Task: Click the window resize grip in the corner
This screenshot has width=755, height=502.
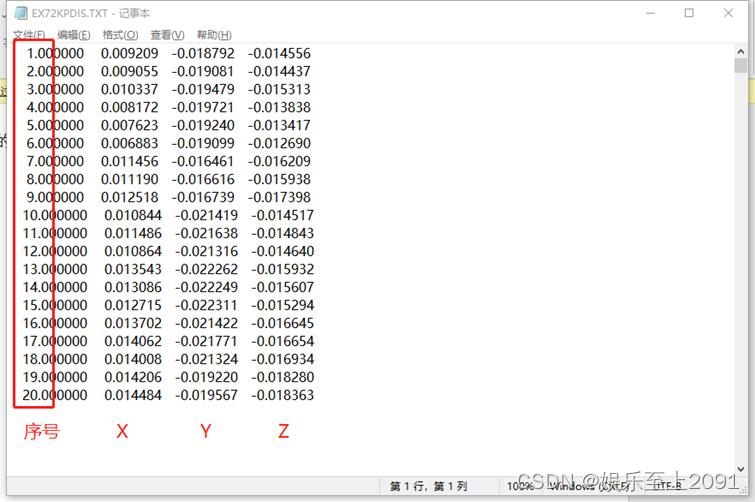Action: point(742,489)
